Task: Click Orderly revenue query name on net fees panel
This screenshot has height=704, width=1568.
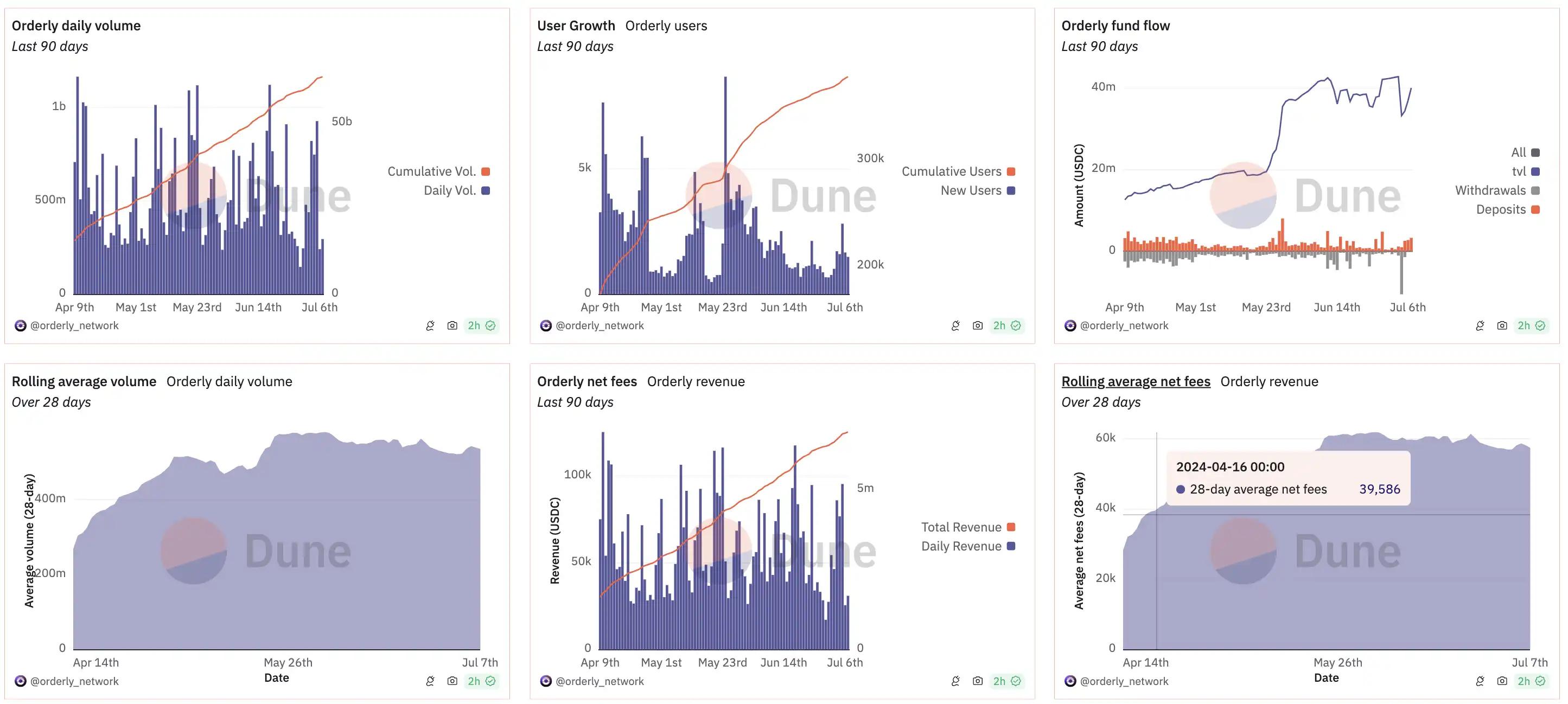Action: 696,381
